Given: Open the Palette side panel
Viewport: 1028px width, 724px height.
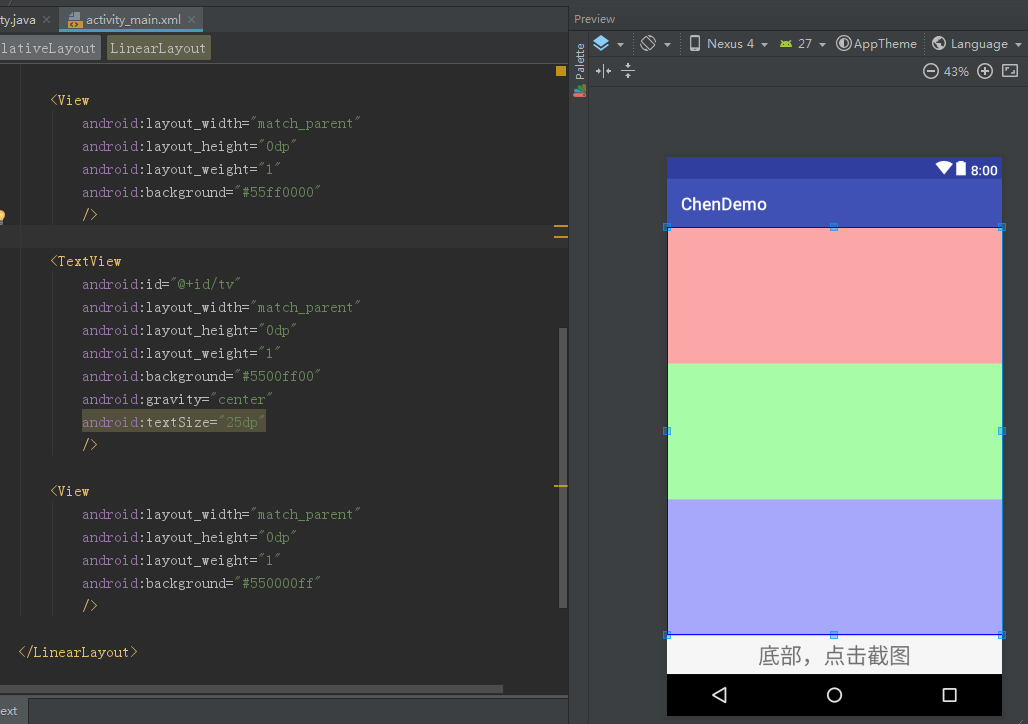Looking at the screenshot, I should tap(580, 69).
